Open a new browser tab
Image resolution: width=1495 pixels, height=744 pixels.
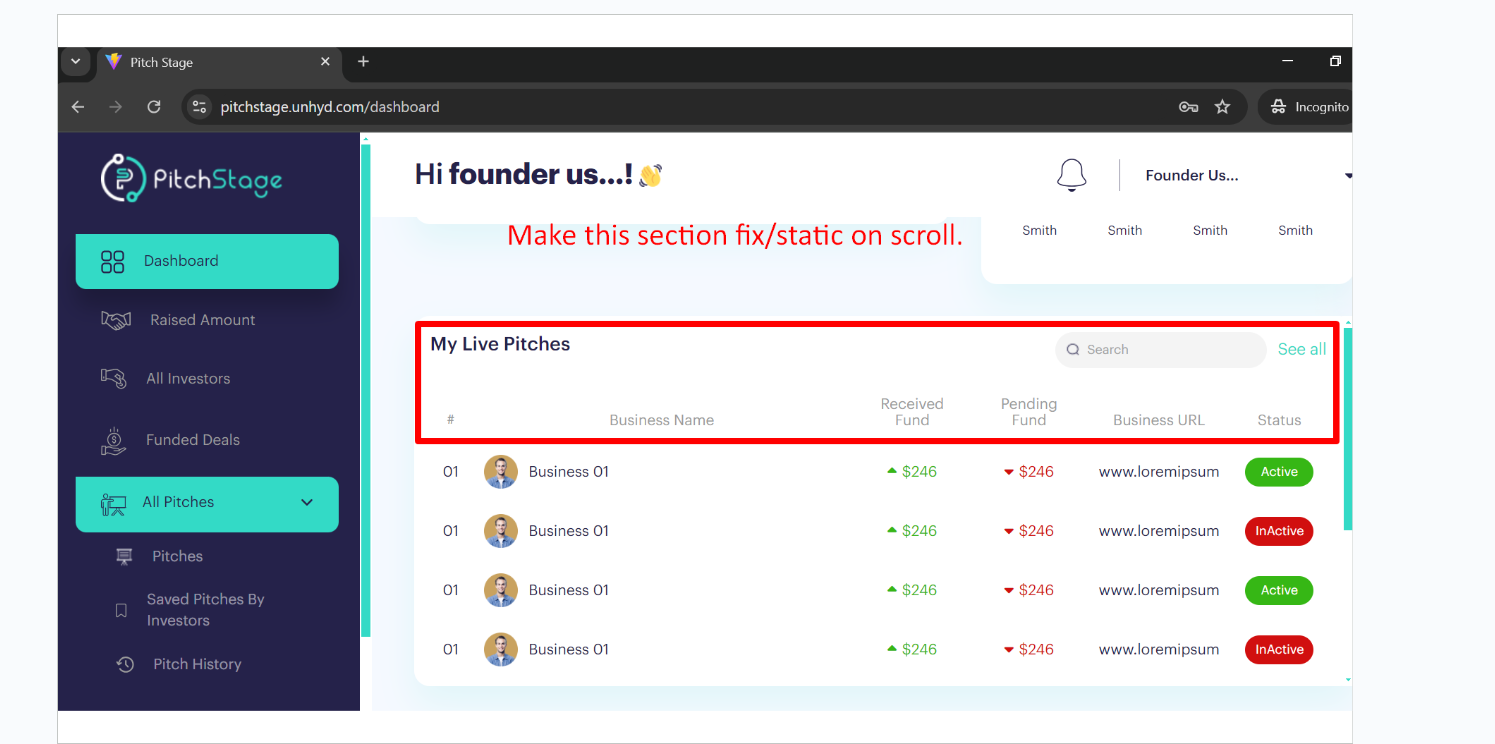point(363,62)
